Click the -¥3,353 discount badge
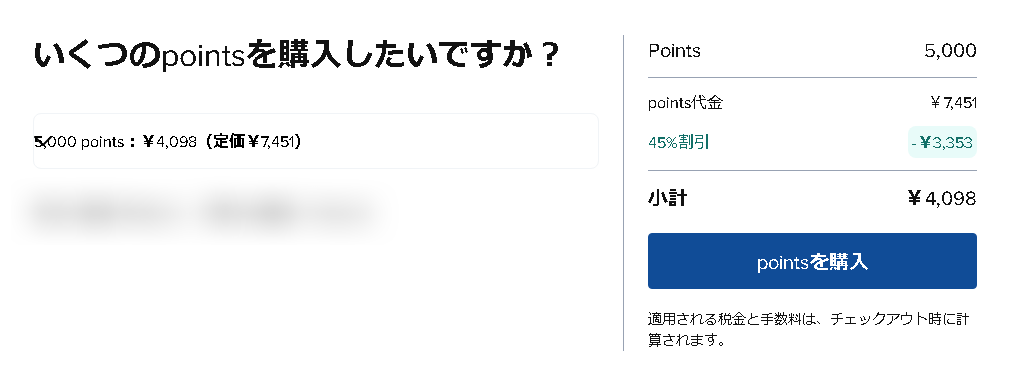This screenshot has height=382, width=1012. point(942,143)
